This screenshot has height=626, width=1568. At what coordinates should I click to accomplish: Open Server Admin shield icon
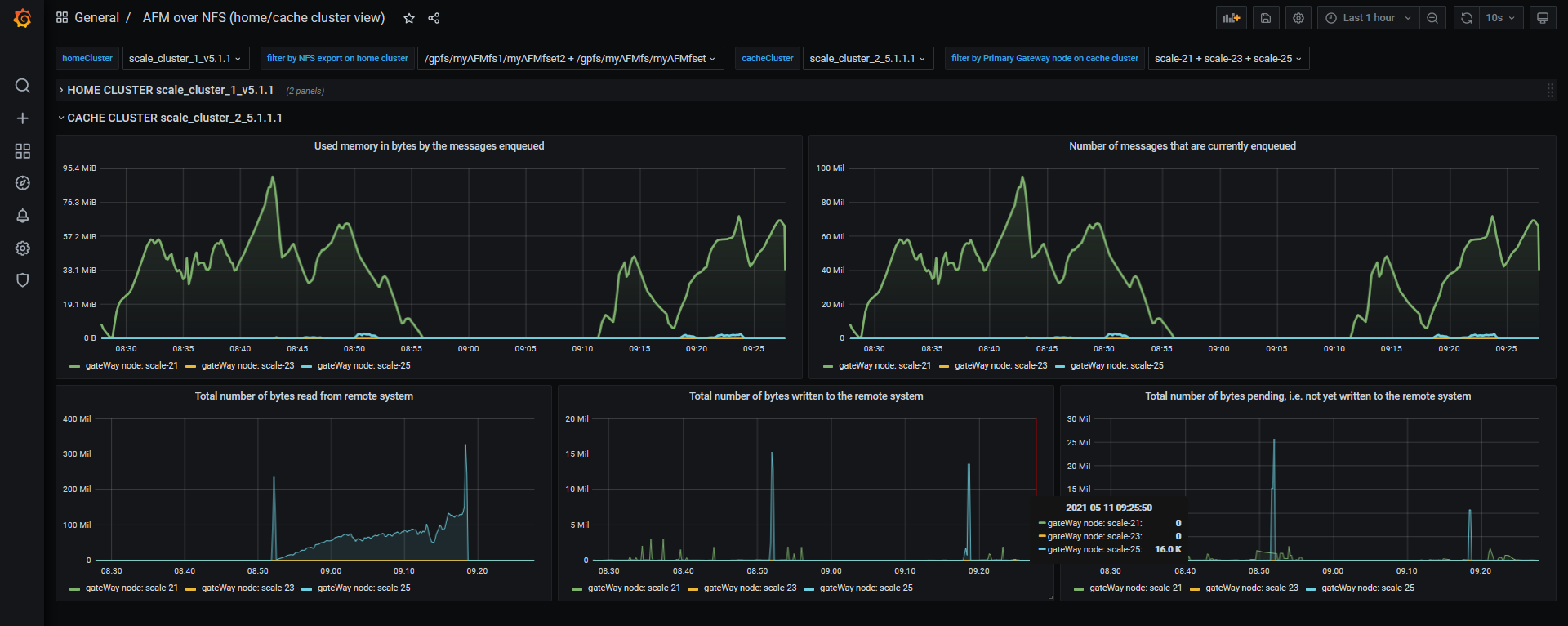[22, 280]
